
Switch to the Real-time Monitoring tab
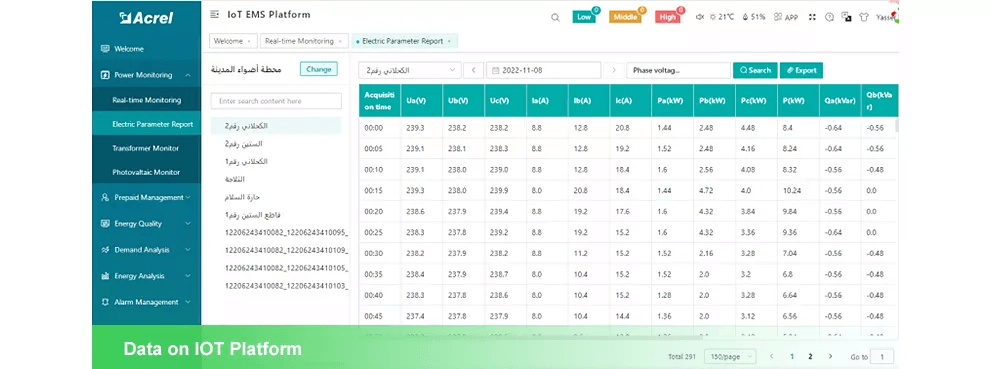click(x=299, y=41)
